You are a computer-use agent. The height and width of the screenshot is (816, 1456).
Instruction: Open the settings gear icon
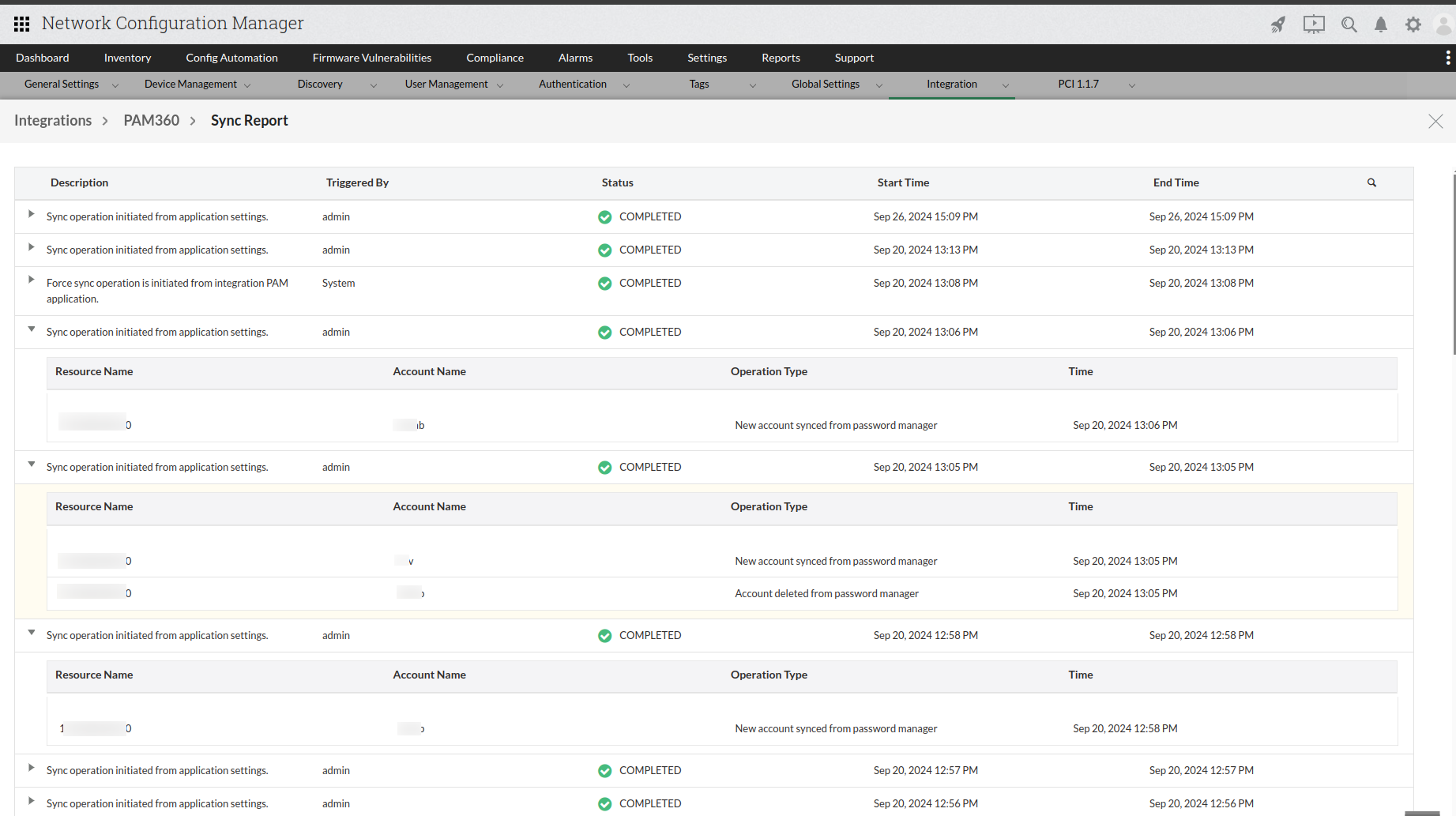coord(1413,24)
